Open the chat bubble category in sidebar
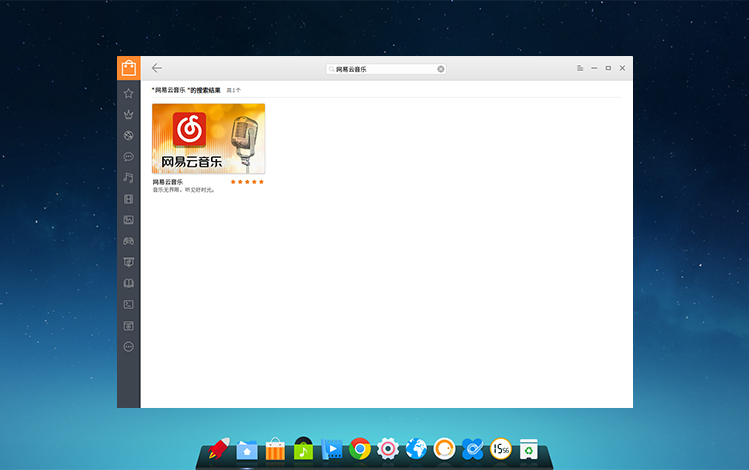749x470 pixels. [x=128, y=157]
